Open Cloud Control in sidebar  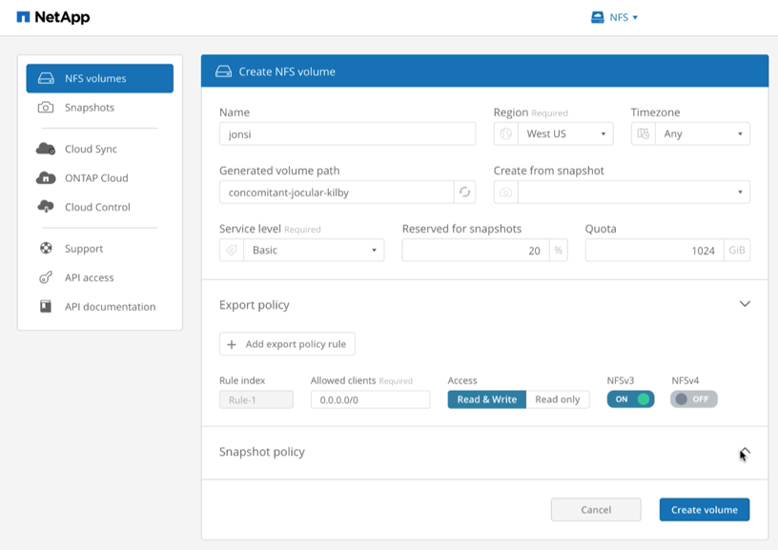tap(100, 207)
